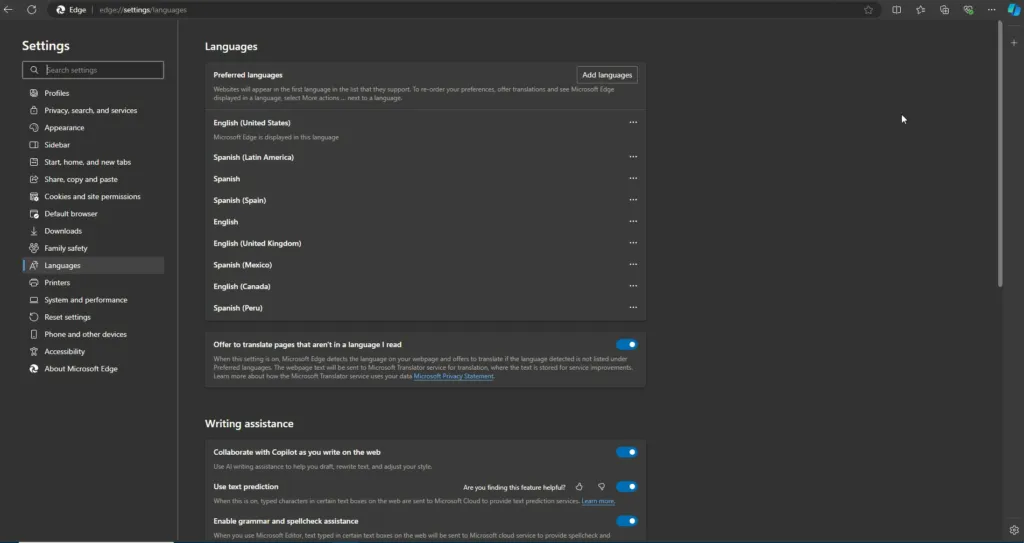Open Browser essentials heart icon
Screen dimensions: 1024x543
(x=968, y=10)
